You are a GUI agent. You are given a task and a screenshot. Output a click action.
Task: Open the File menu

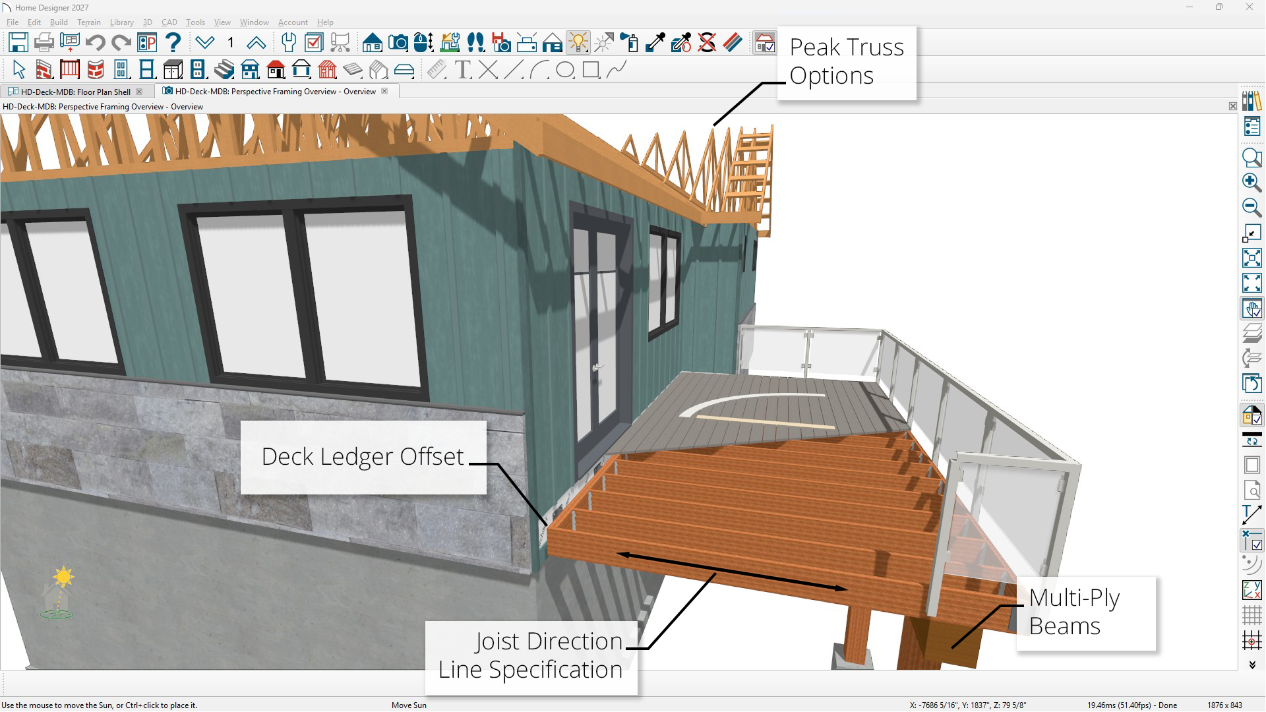(x=12, y=22)
